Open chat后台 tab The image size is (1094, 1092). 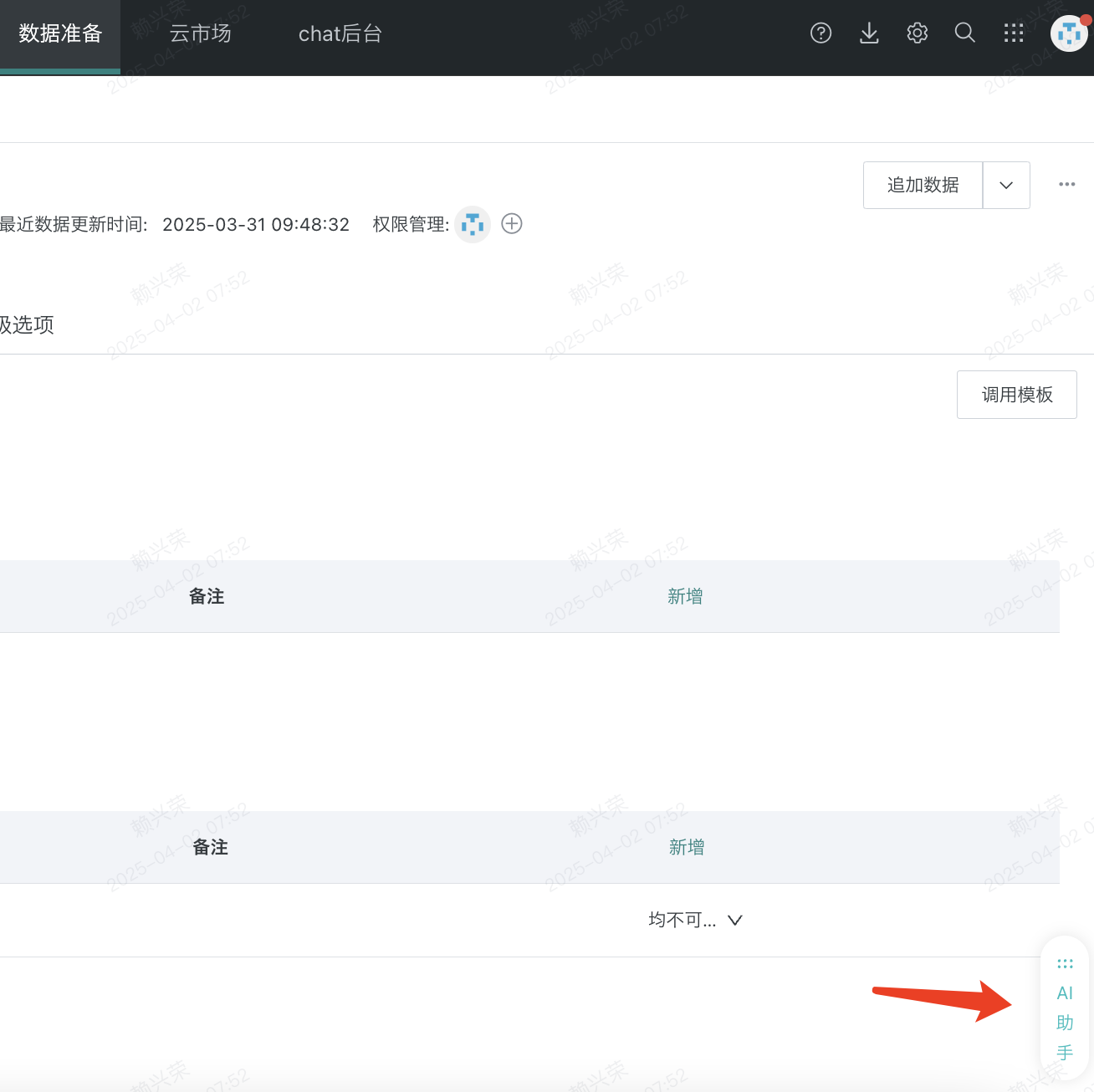340,33
